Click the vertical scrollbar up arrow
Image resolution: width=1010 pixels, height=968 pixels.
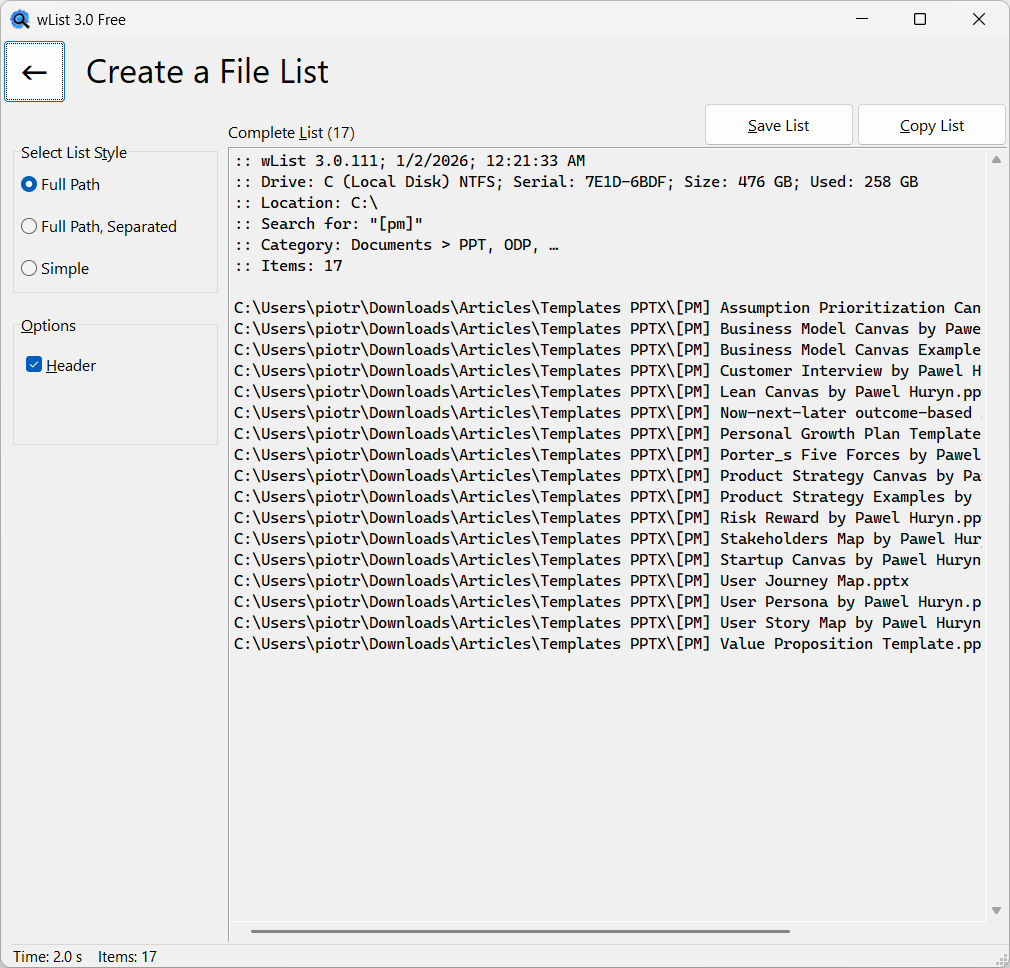coord(996,158)
